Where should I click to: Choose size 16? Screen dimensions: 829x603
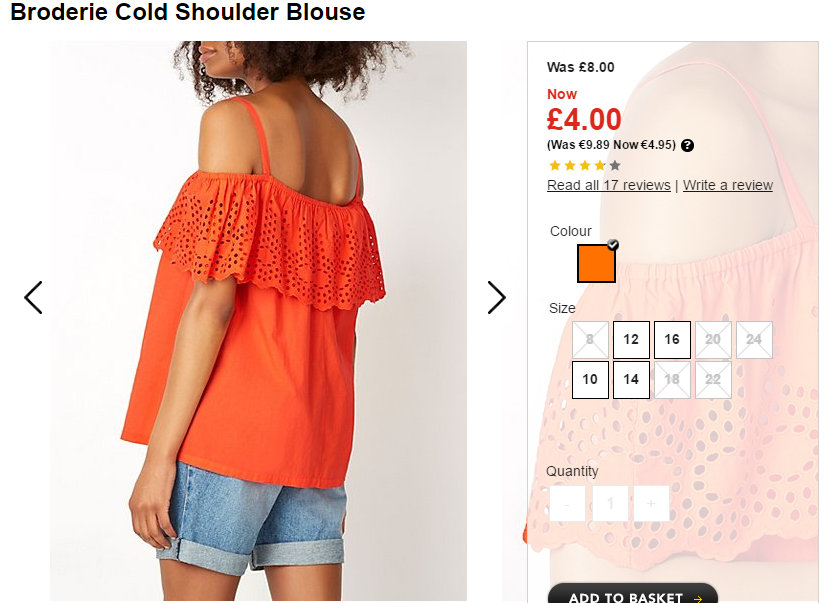pos(672,340)
